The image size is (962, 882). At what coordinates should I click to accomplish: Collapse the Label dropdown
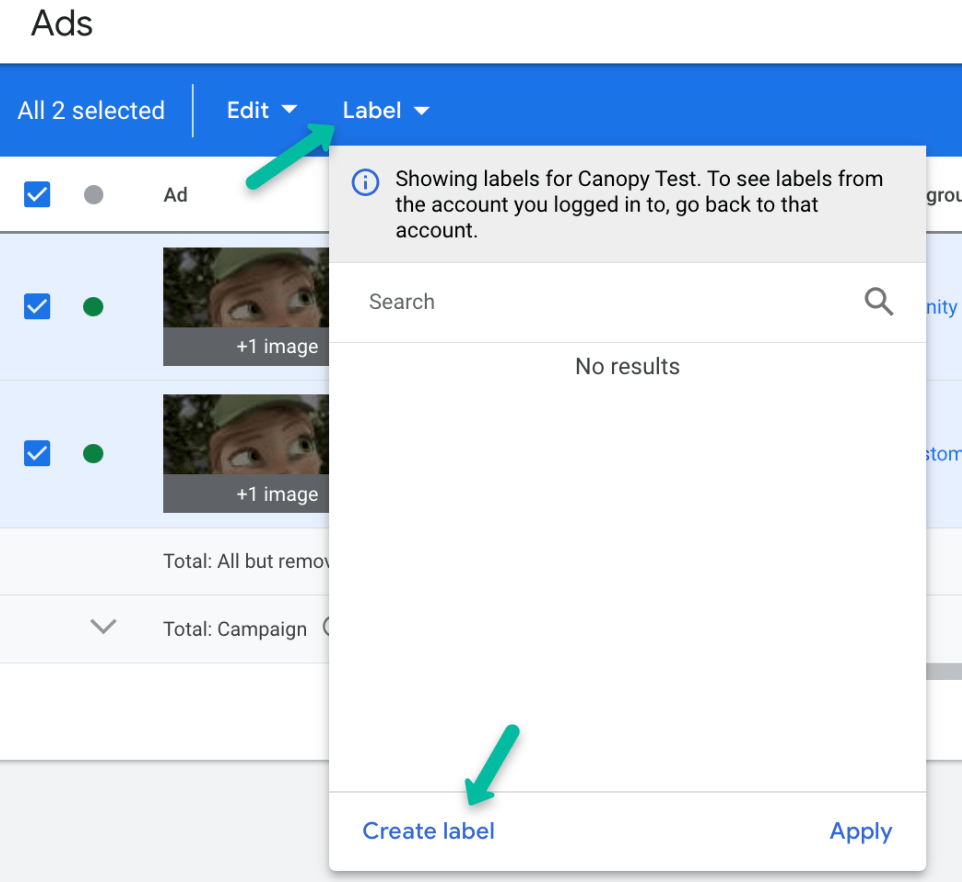tap(385, 110)
